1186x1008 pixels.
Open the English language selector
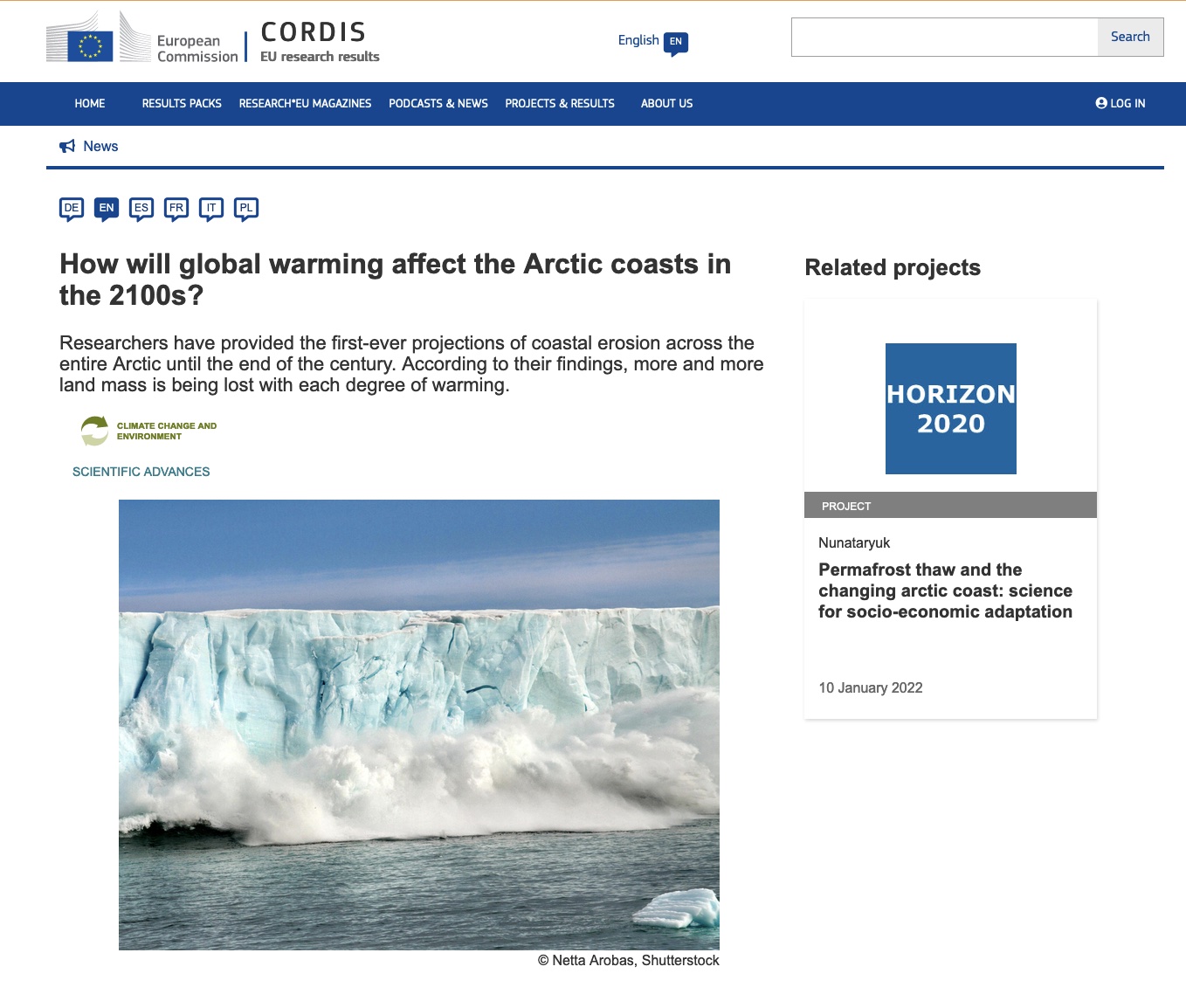point(638,40)
